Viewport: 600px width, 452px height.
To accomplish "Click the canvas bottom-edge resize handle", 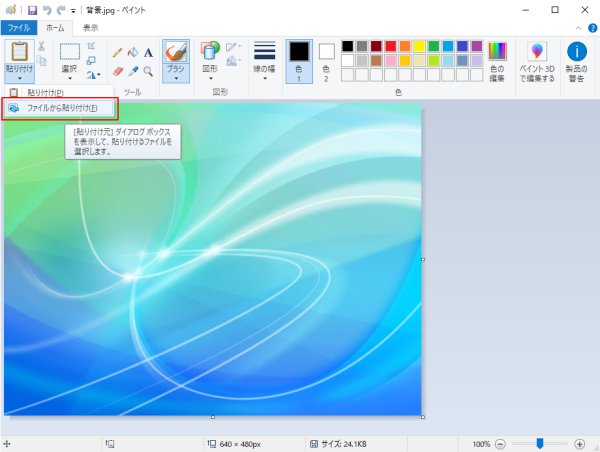I will coord(213,417).
